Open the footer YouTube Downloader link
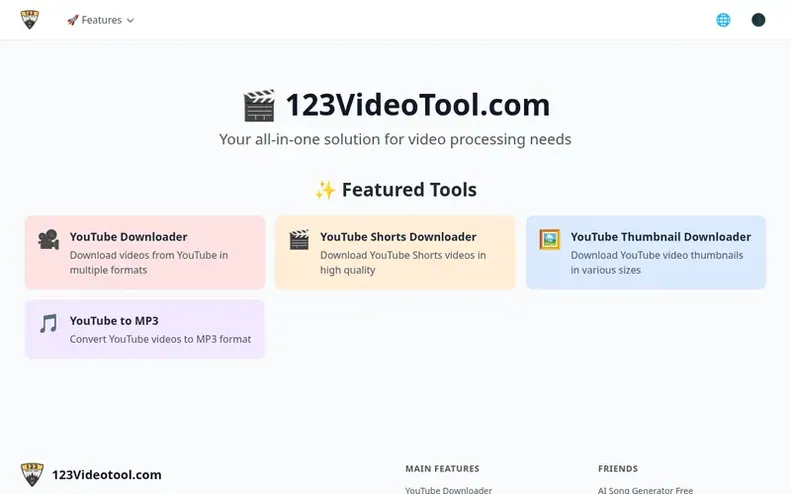791x494 pixels. point(448,490)
